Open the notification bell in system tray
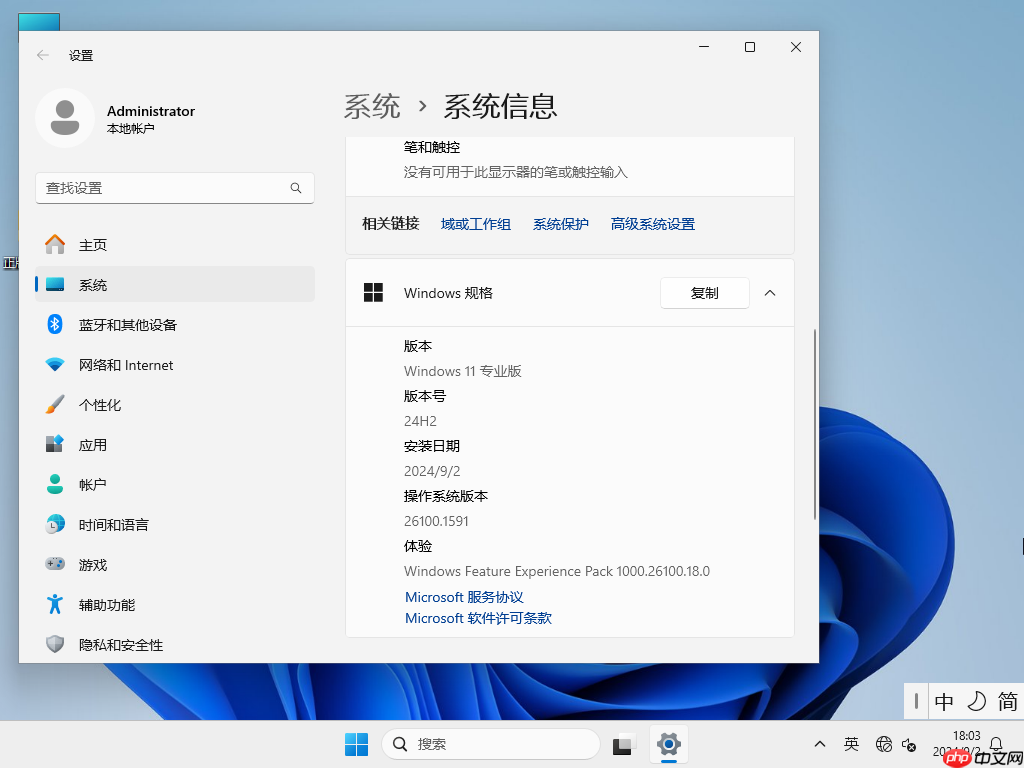This screenshot has height=768, width=1024. tap(996, 744)
